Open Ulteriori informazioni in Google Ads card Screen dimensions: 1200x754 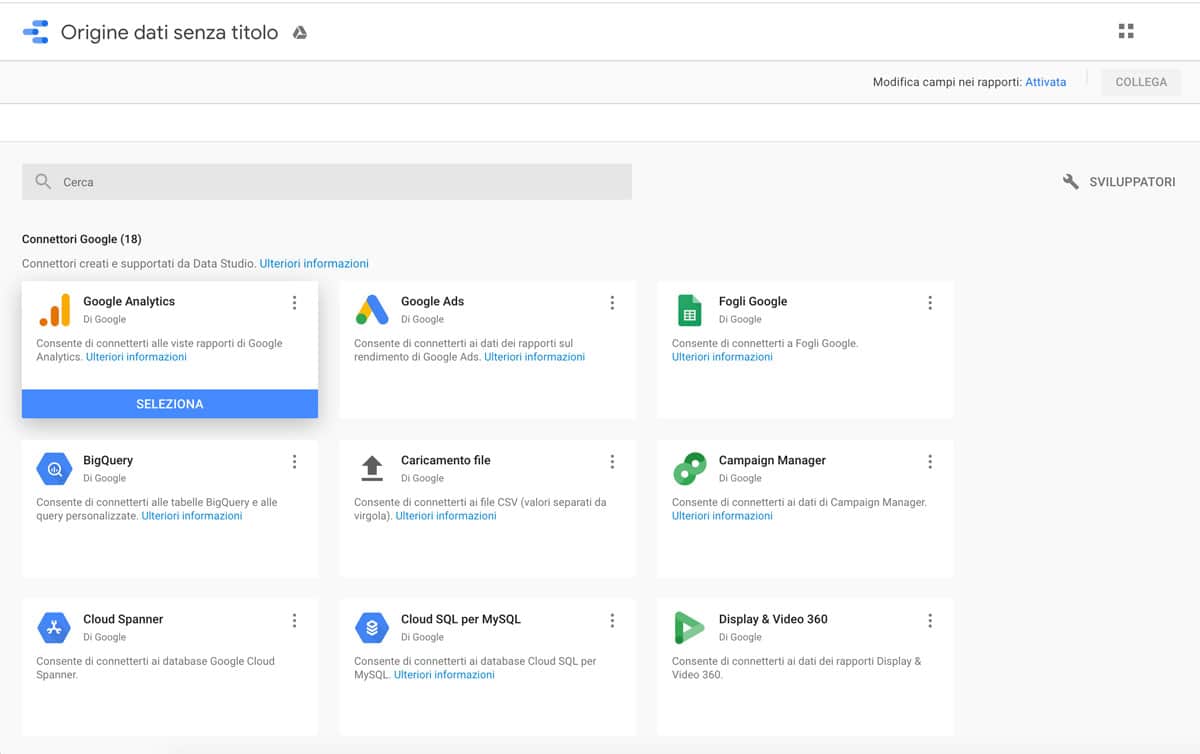[x=534, y=357]
